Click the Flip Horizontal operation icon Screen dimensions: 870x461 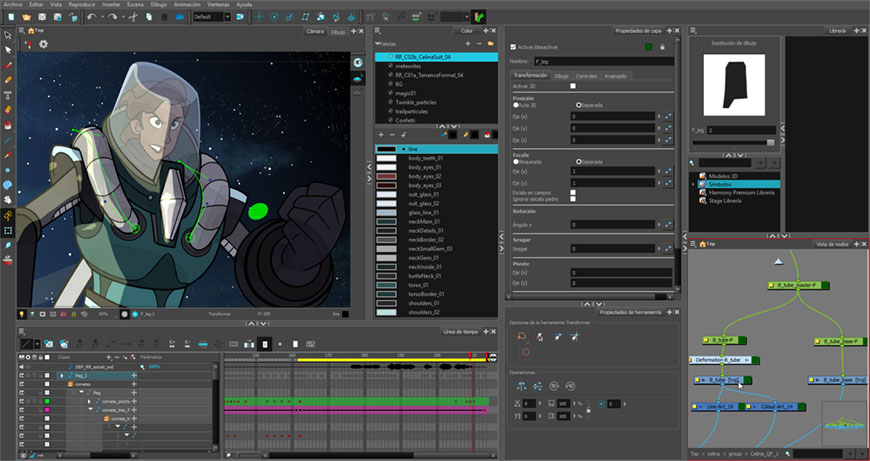[521, 386]
